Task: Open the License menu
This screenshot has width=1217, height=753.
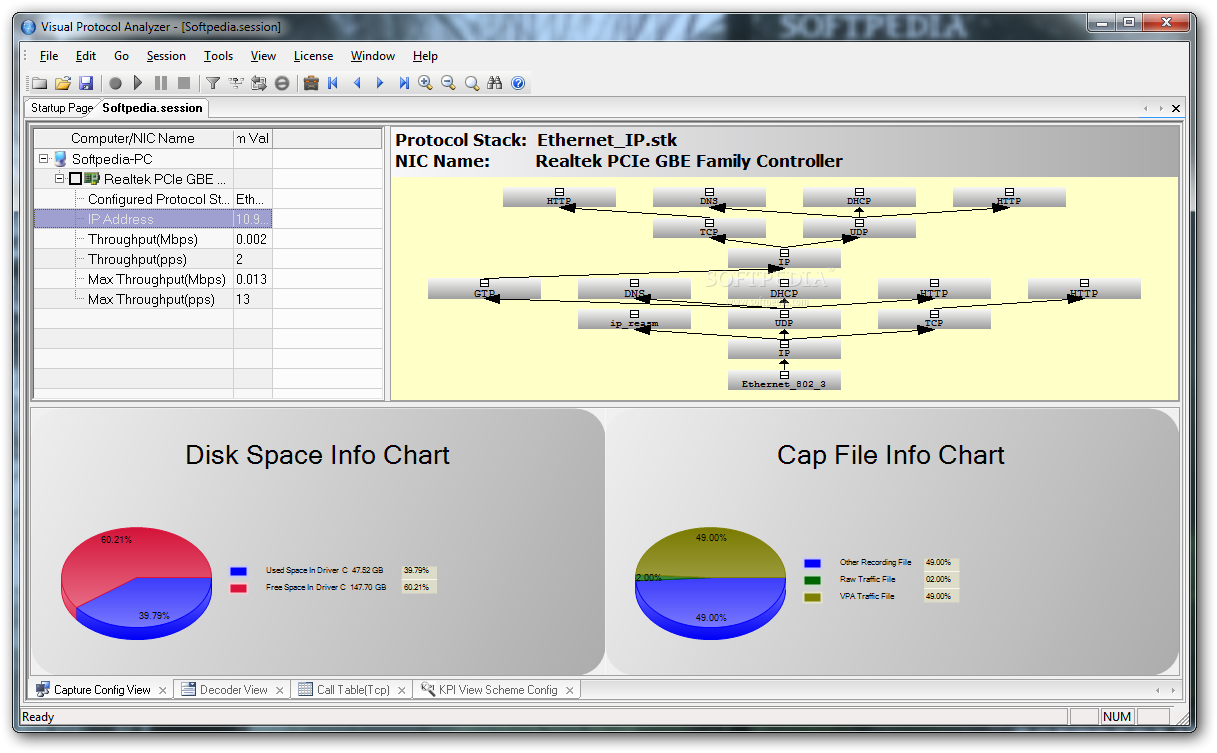Action: coord(314,56)
